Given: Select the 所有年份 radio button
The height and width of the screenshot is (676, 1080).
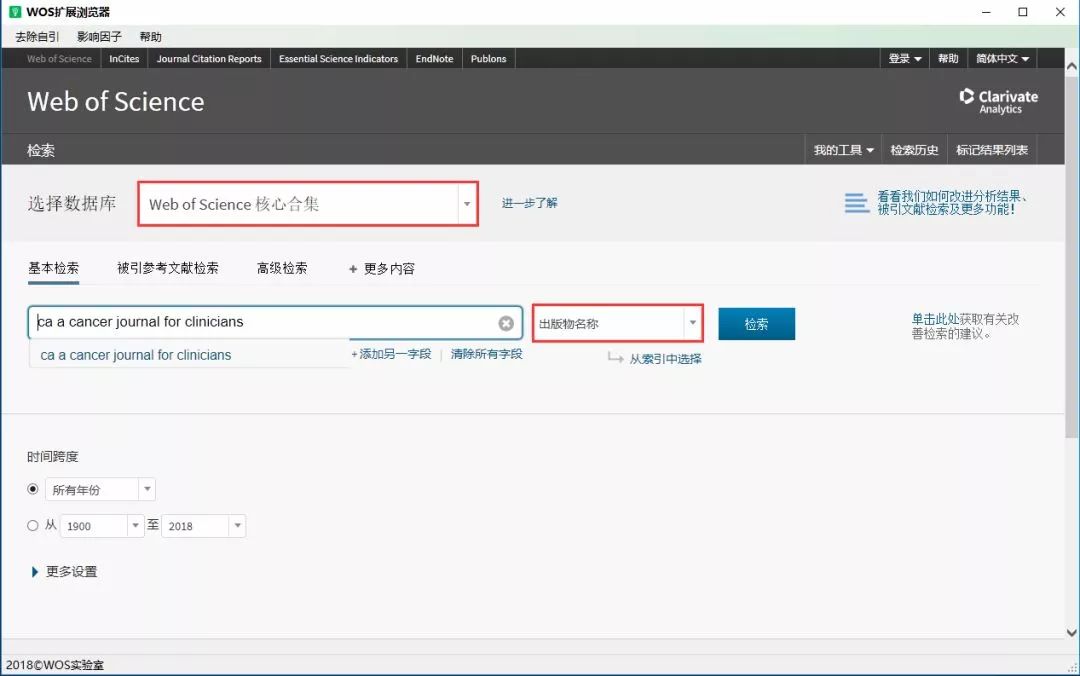Looking at the screenshot, I should coord(33,490).
